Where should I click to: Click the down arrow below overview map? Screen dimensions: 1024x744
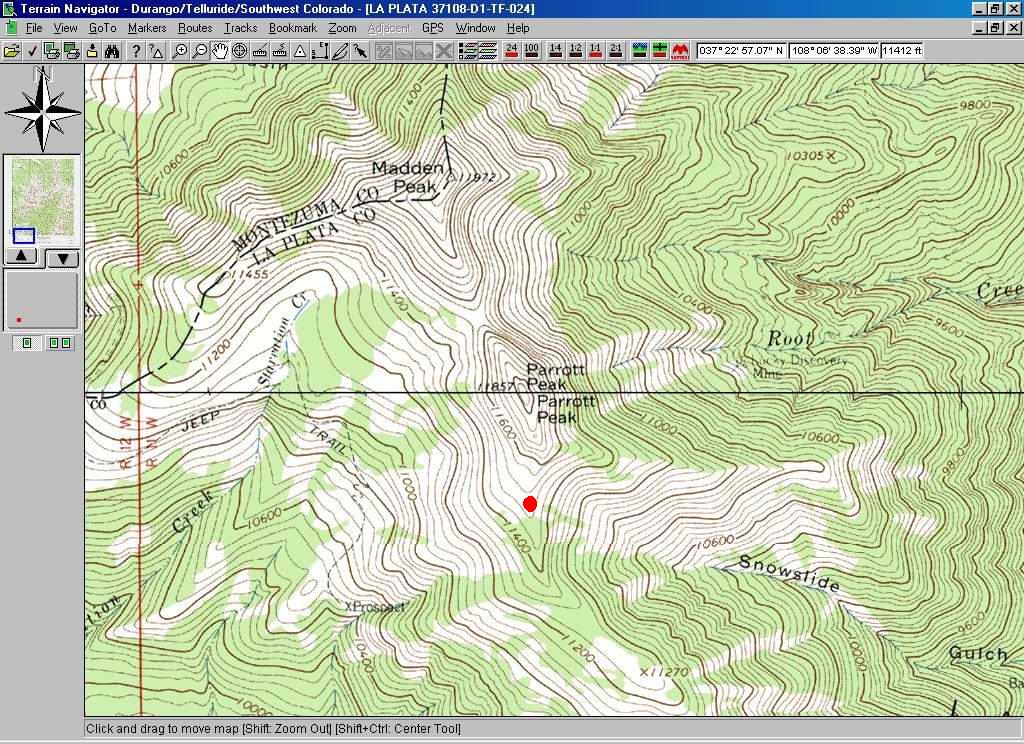coord(63,258)
